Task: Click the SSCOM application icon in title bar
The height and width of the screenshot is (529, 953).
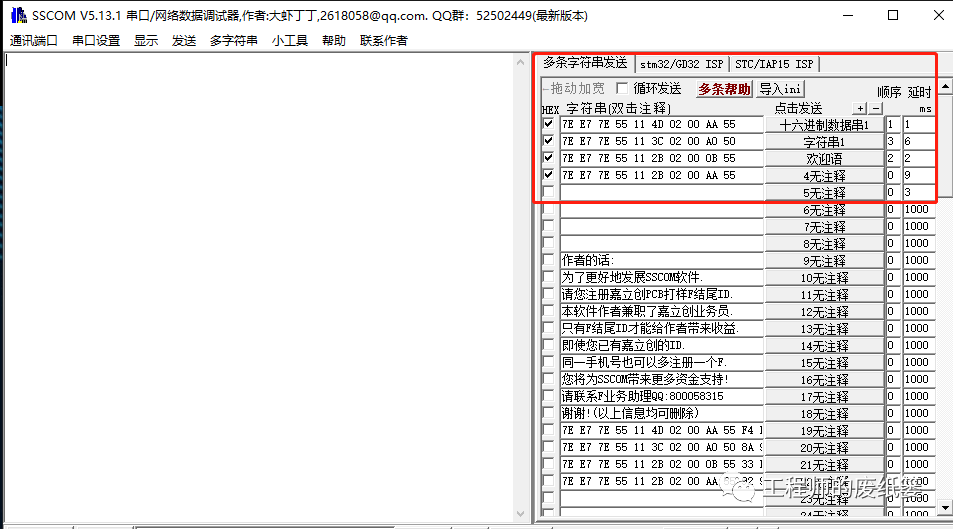Action: (19, 15)
